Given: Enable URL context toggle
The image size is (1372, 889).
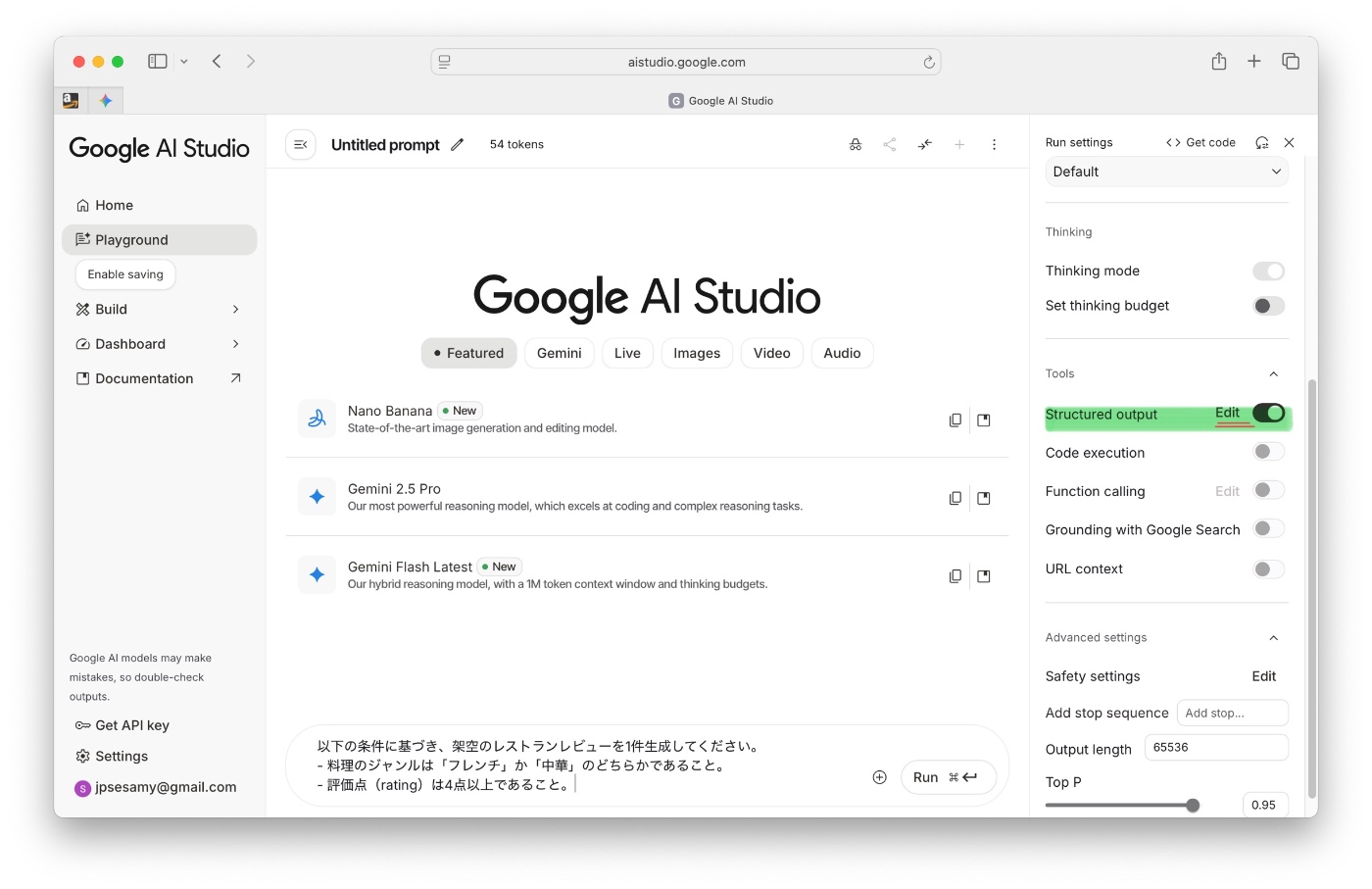Looking at the screenshot, I should 1269,568.
